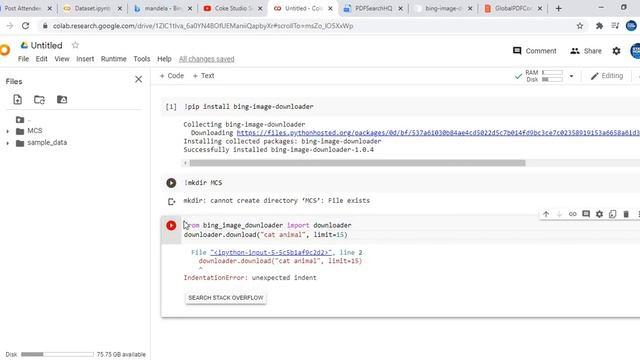The height and width of the screenshot is (360, 640).
Task: Select the sample_data folder
Action: [47, 142]
